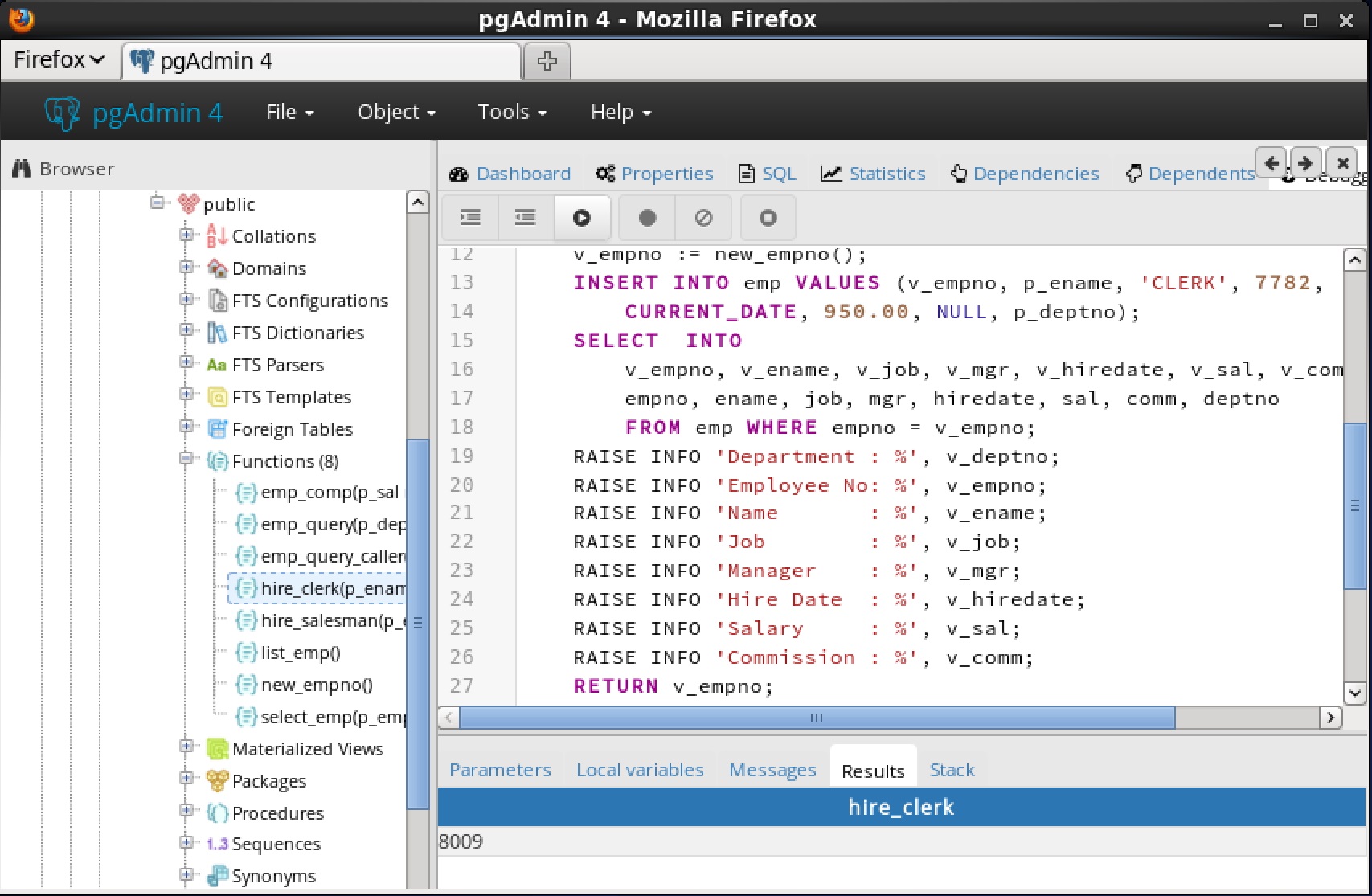Switch to the Local variables tab
The image size is (1372, 896).
coord(640,770)
